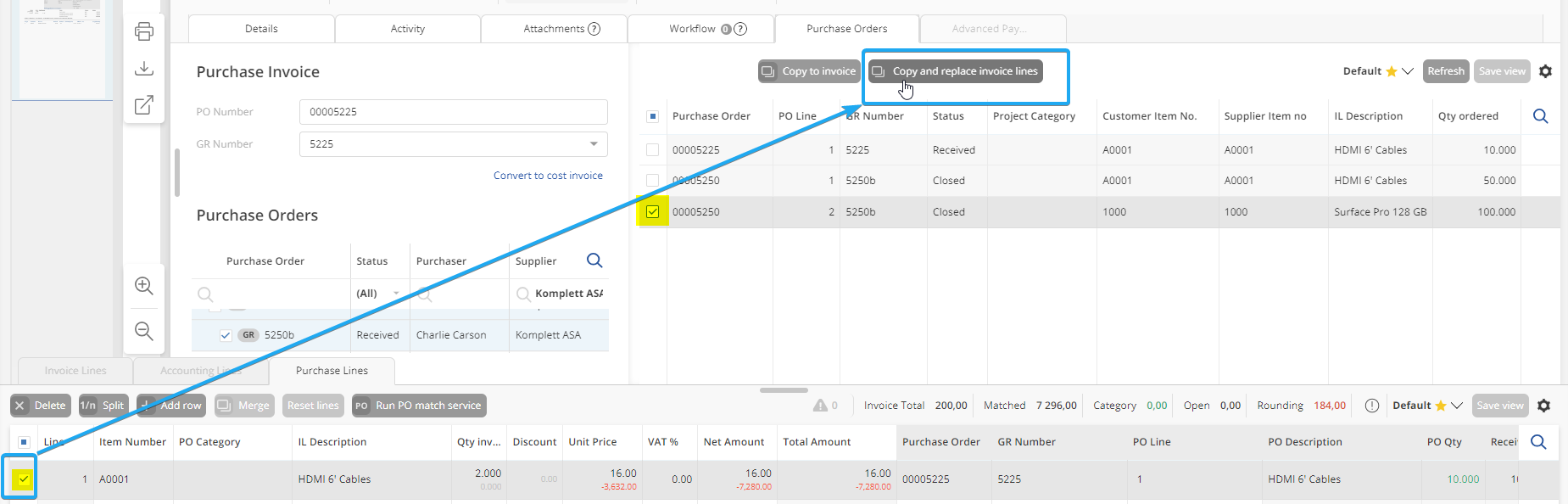Click the PO Number input field
Screen dimensions: 1568x504
(453, 112)
